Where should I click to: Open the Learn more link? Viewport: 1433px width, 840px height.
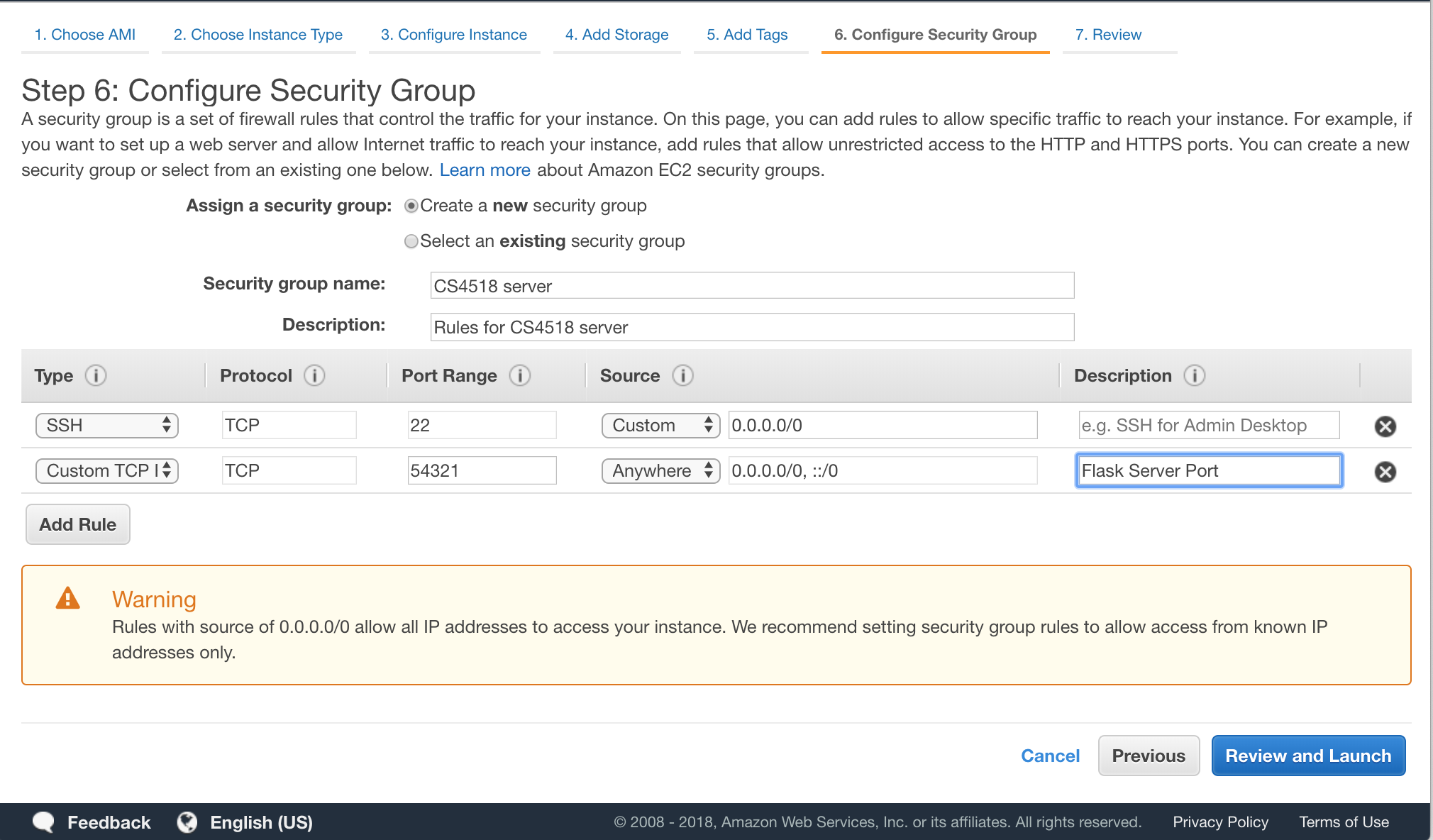(x=485, y=170)
